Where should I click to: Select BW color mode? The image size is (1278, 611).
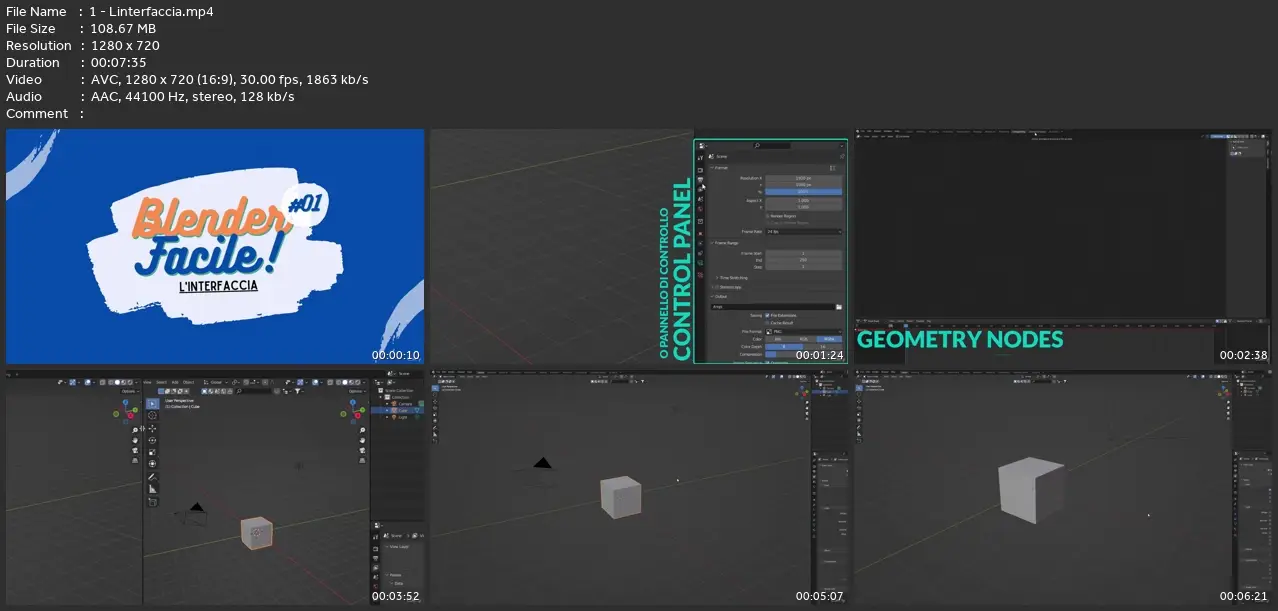[x=777, y=339]
